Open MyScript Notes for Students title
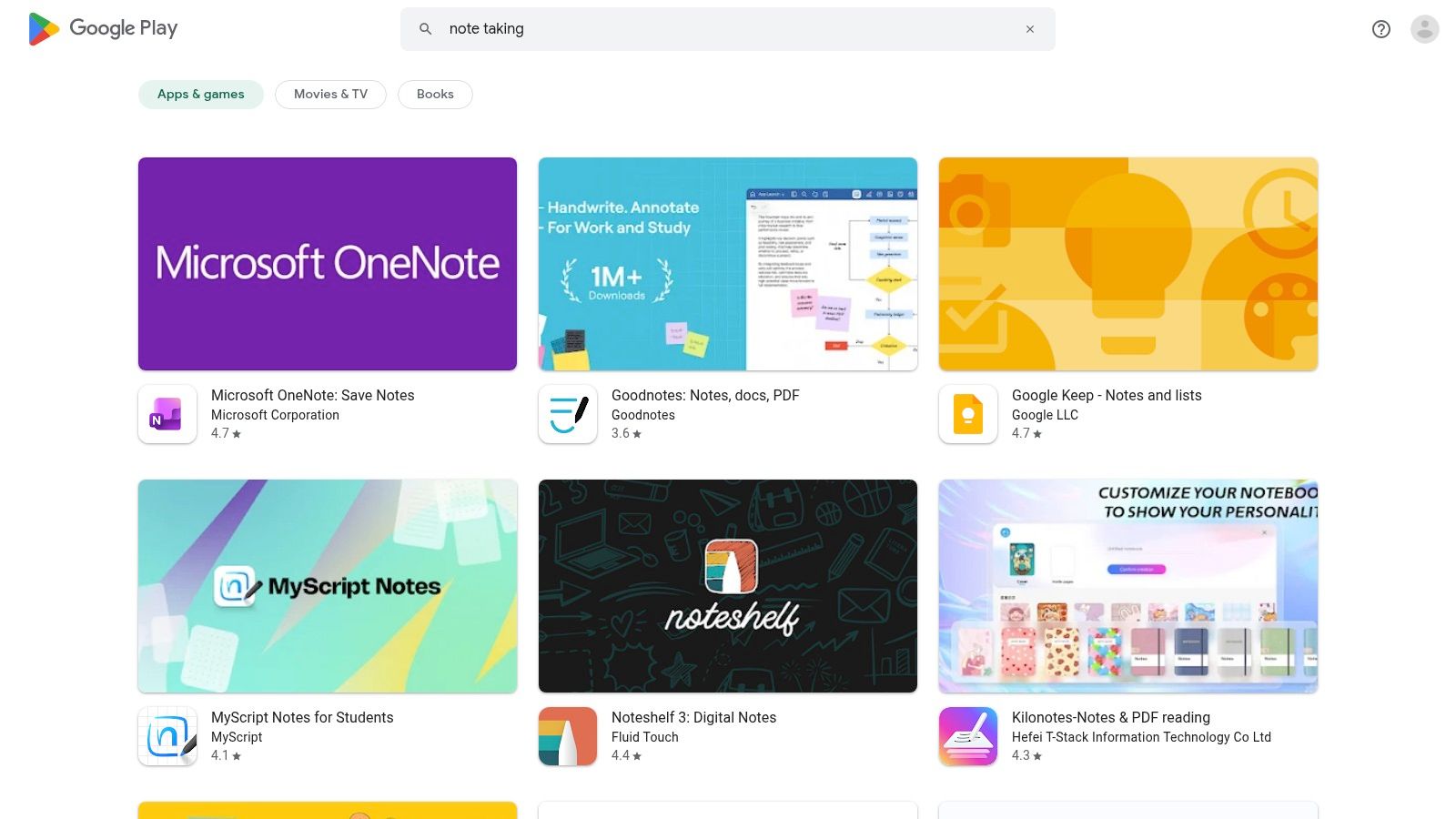1456x819 pixels. (302, 717)
